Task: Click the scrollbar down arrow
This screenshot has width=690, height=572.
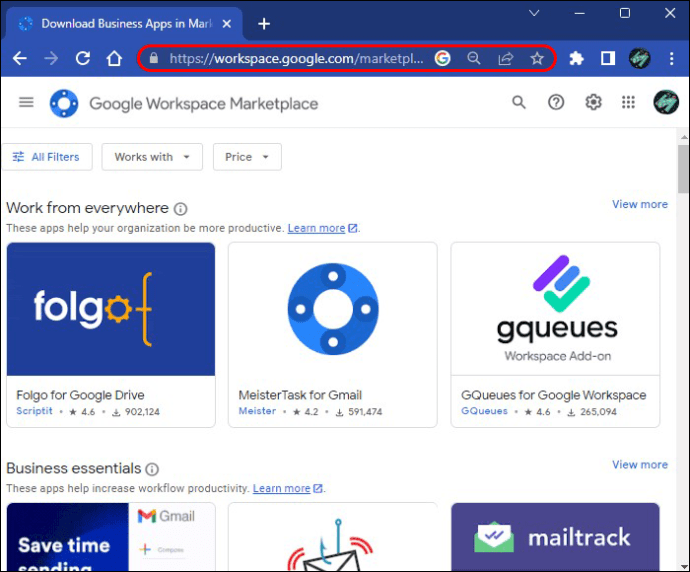Action: pos(683,567)
